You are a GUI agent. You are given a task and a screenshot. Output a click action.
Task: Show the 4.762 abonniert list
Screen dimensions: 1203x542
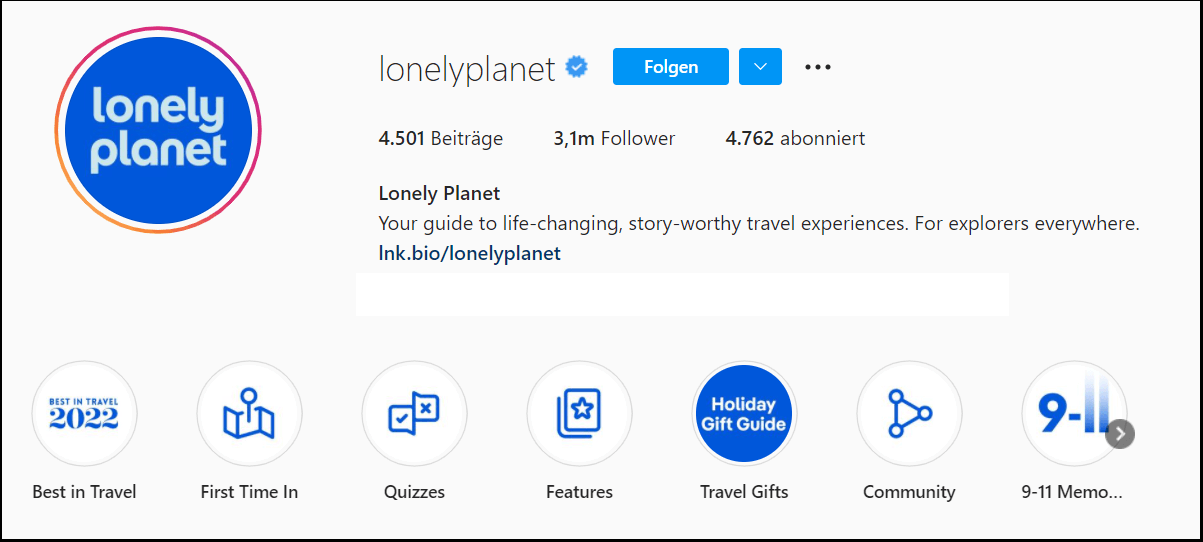pyautogui.click(x=795, y=139)
